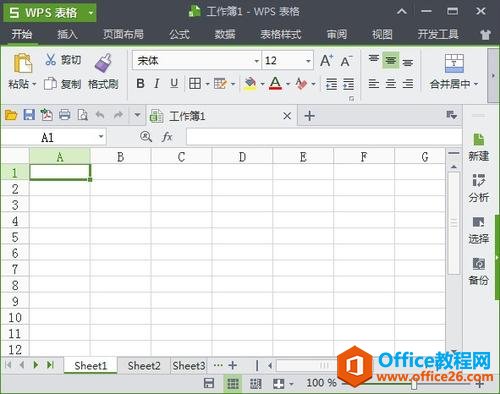Click the decrease indent icon
The width and height of the screenshot is (500, 394).
331,84
